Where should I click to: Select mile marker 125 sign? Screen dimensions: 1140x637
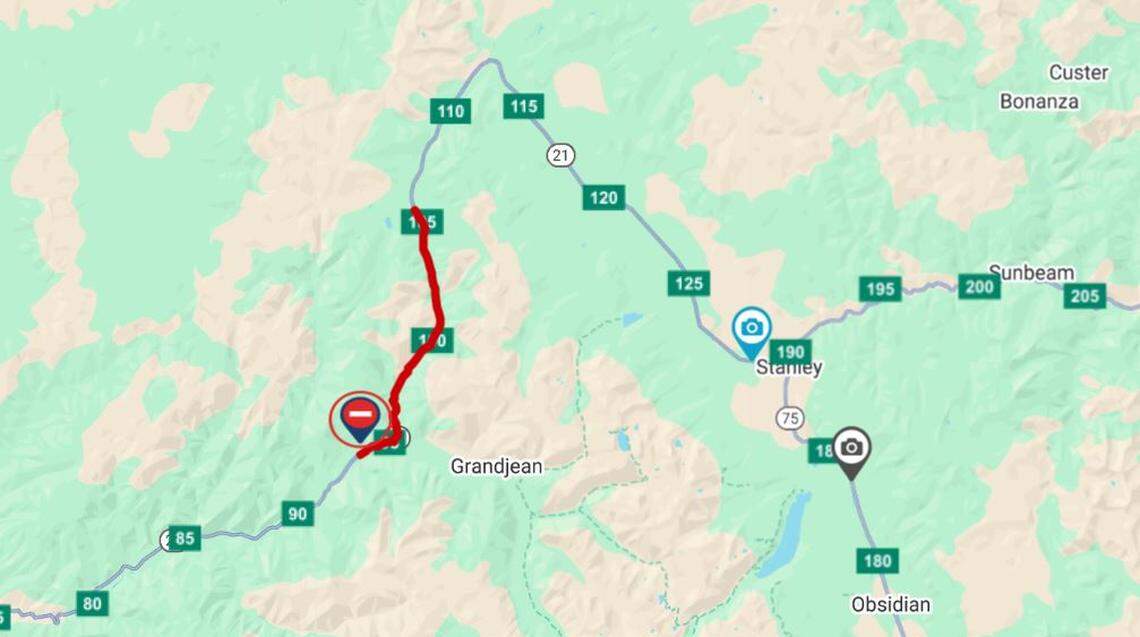pos(689,283)
